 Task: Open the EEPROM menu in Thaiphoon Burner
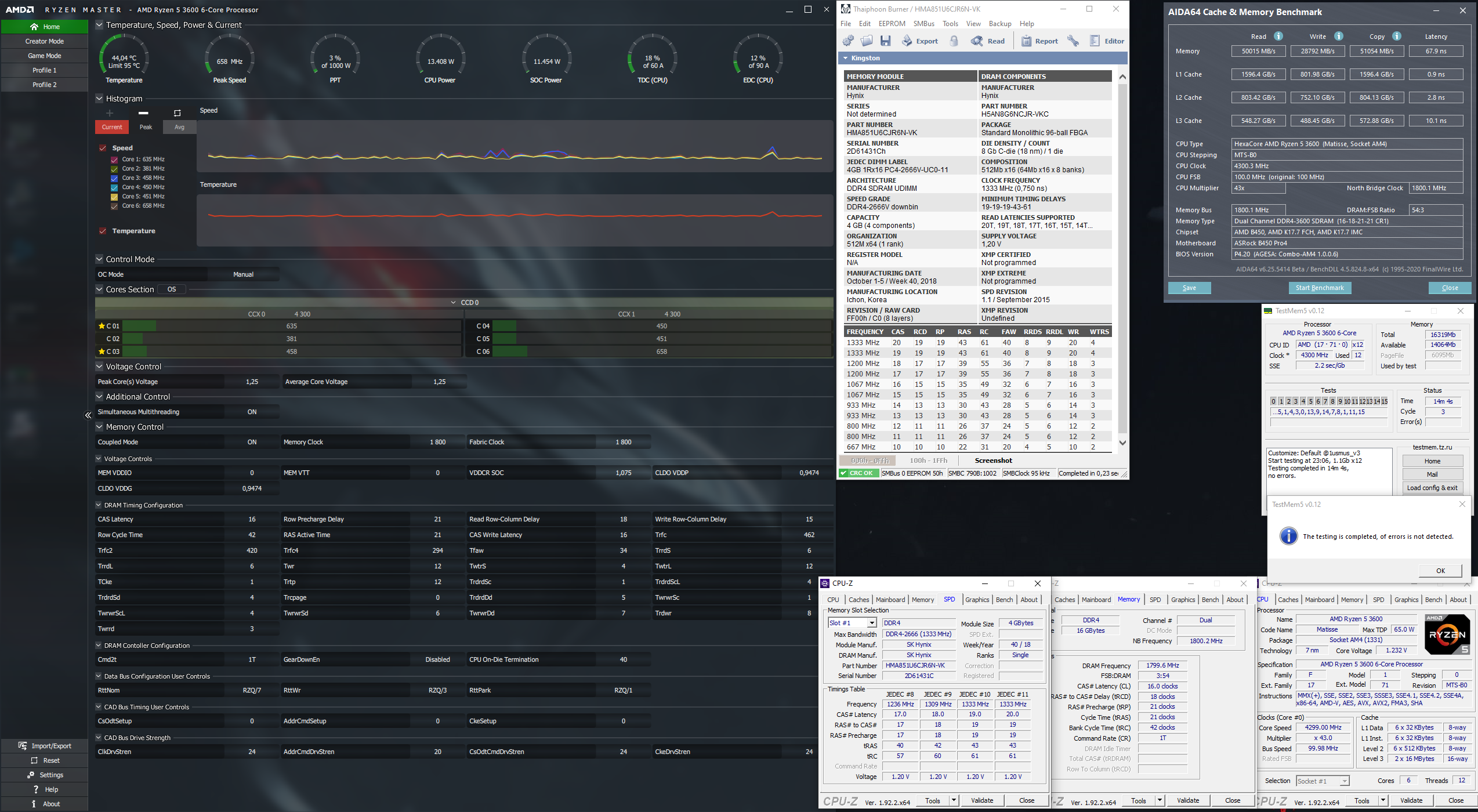[892, 24]
